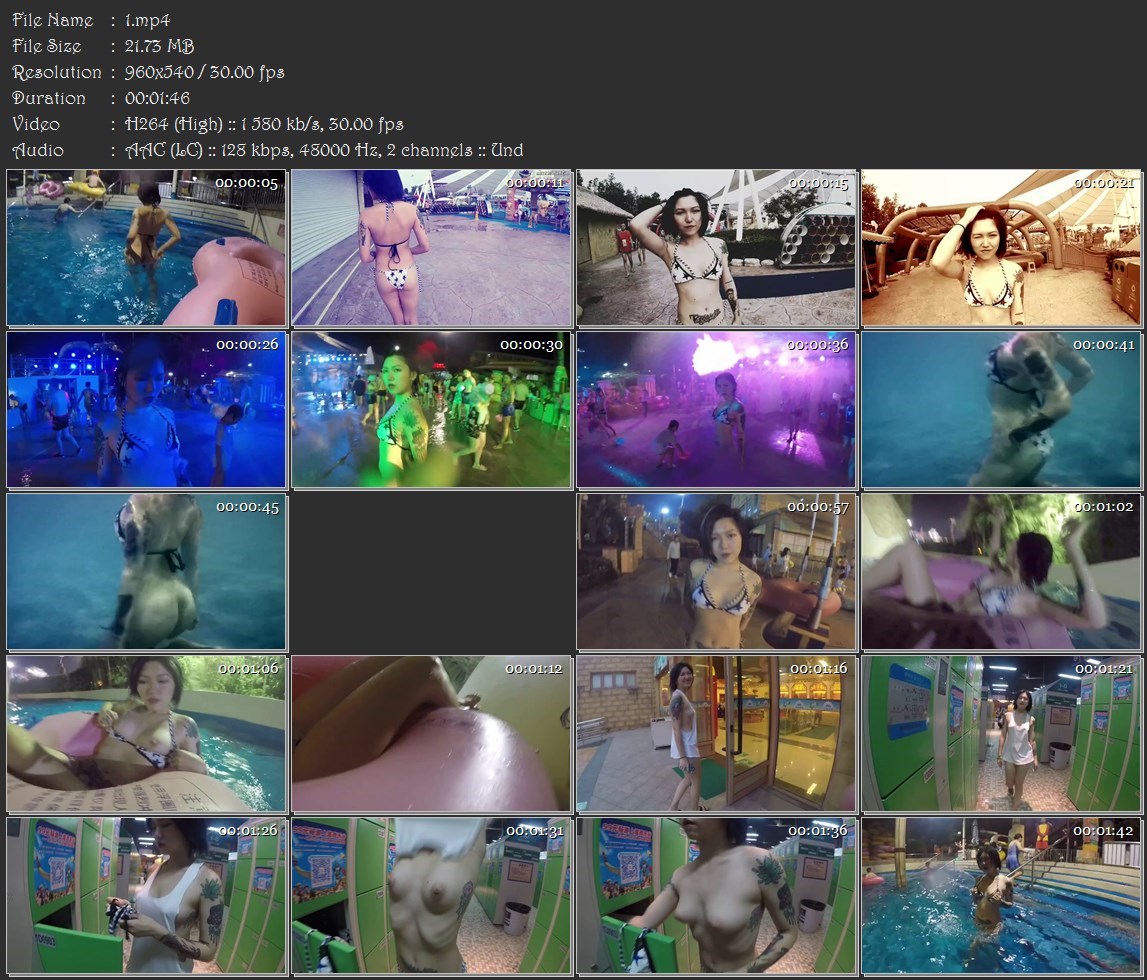This screenshot has height=980, width=1147.
Task: Select the duration value '00:01:46'
Action: pyautogui.click(x=157, y=98)
